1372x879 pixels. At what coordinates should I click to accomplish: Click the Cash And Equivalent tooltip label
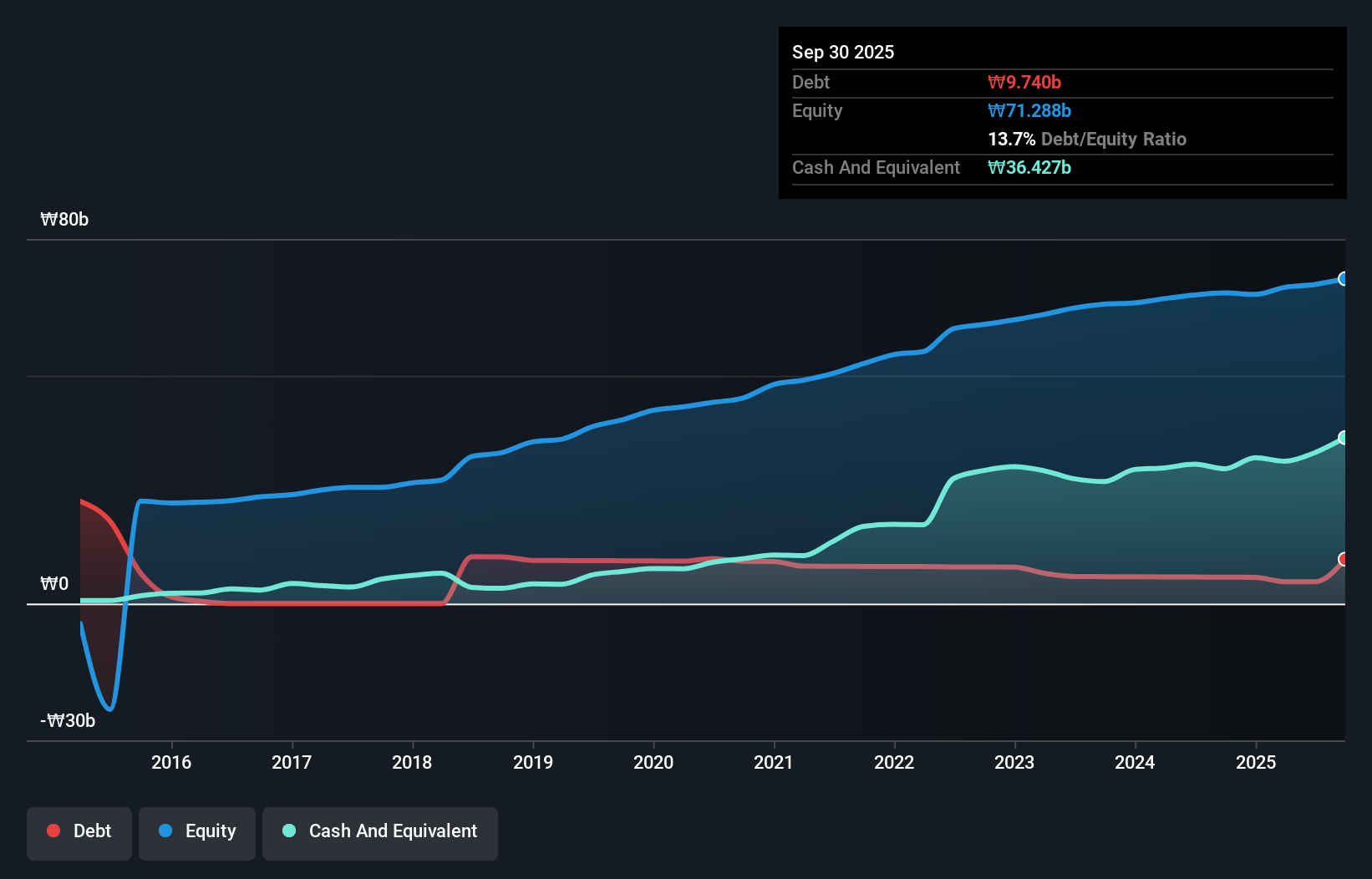876,167
